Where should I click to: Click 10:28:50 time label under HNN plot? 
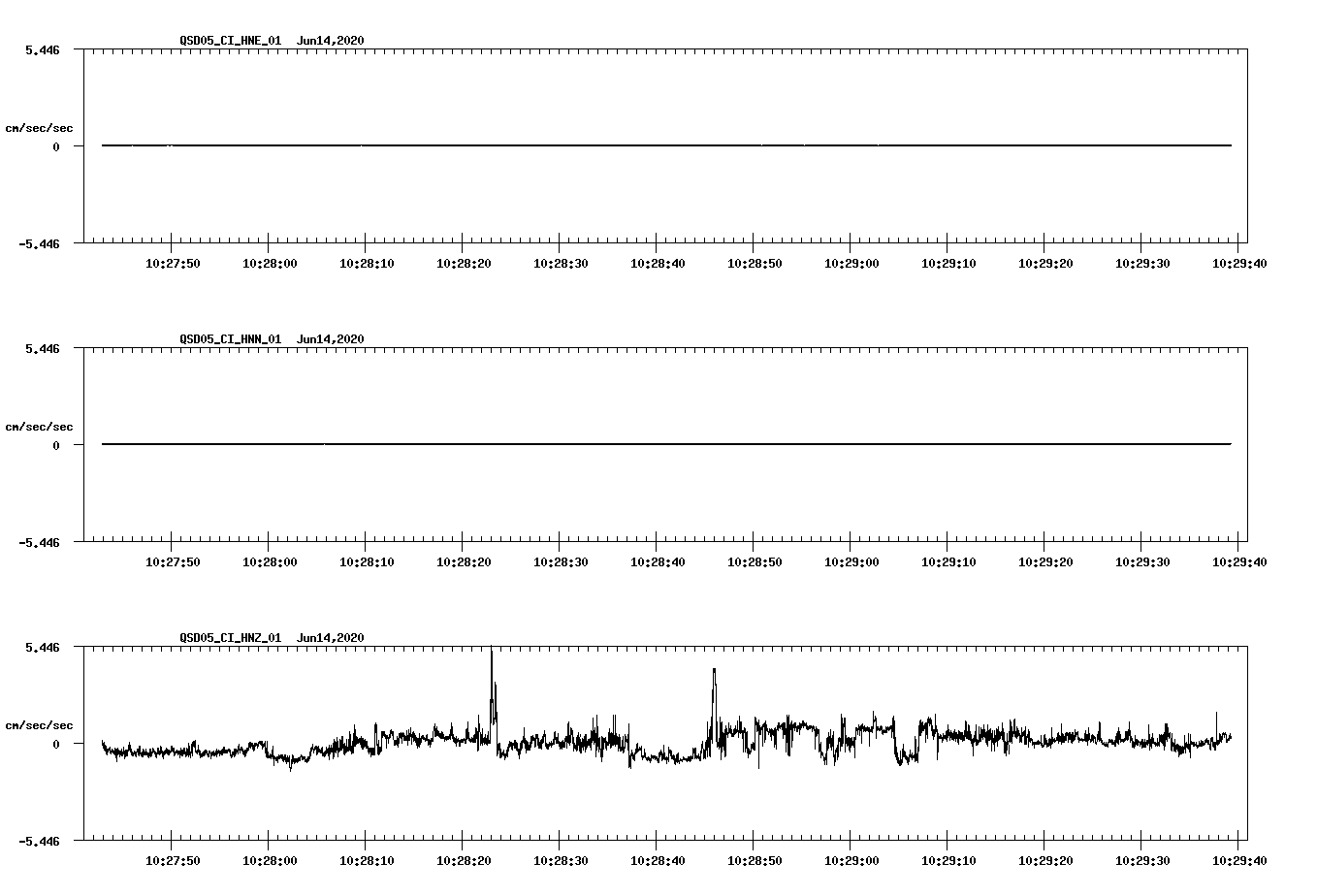coord(755,561)
